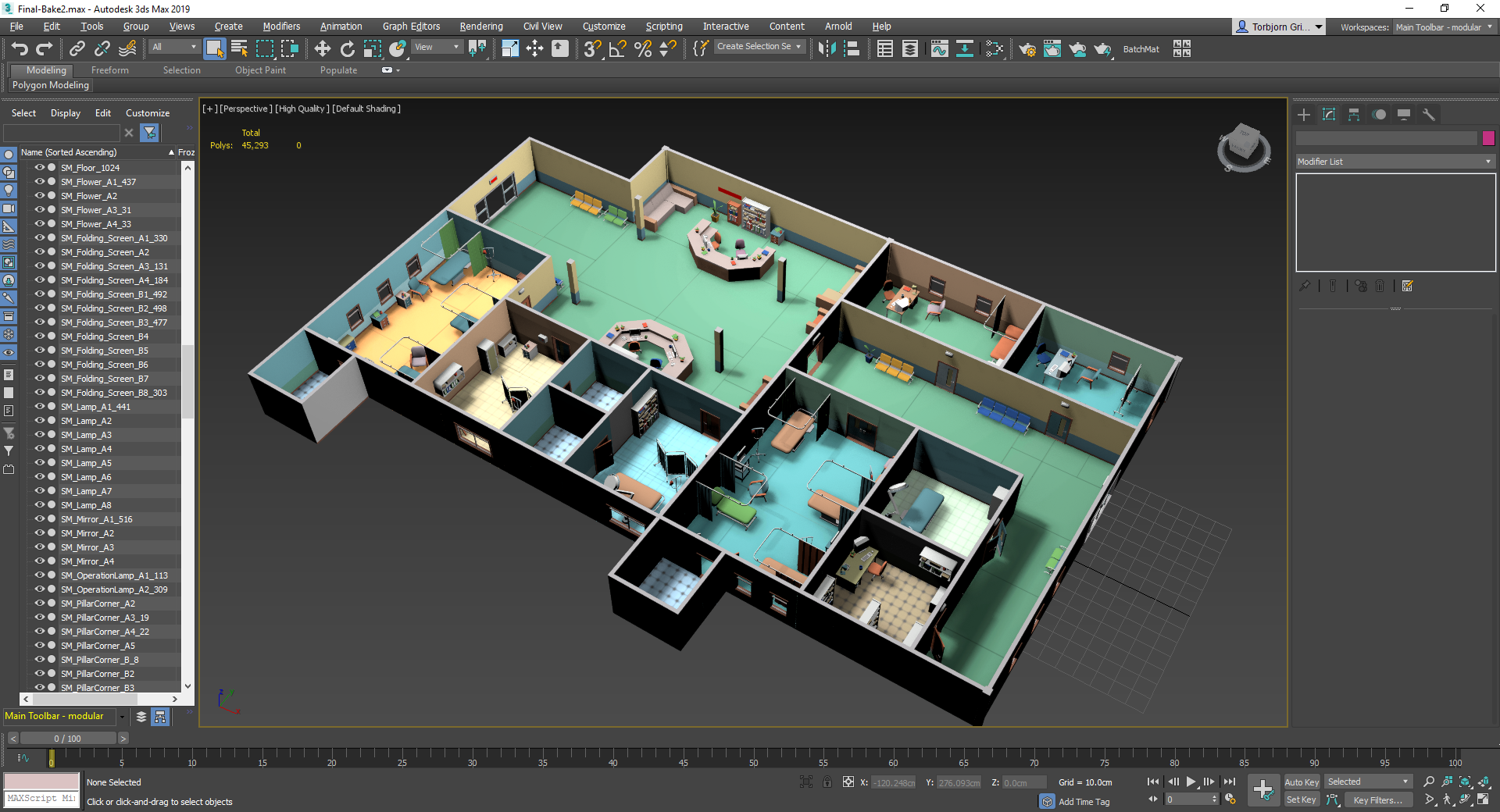Click the Select by Name icon
This screenshot has width=1500, height=812.
239,48
